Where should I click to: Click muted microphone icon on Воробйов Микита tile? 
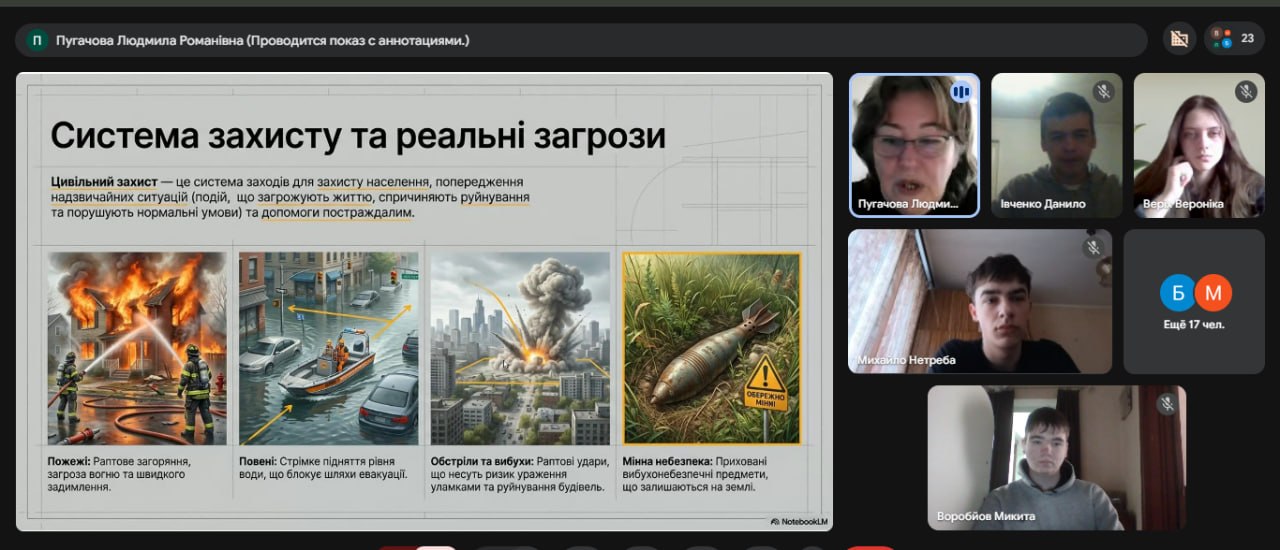tap(1166, 404)
